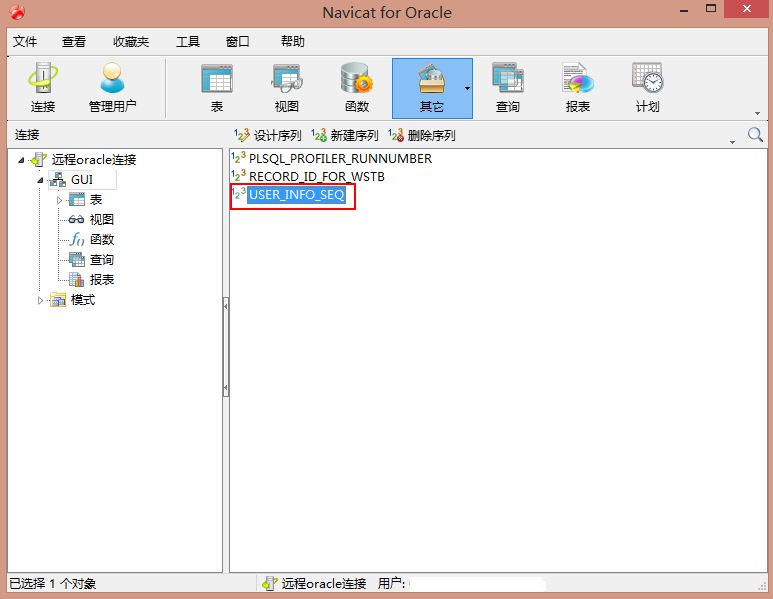Open the 收藏夹 menu

coord(131,41)
